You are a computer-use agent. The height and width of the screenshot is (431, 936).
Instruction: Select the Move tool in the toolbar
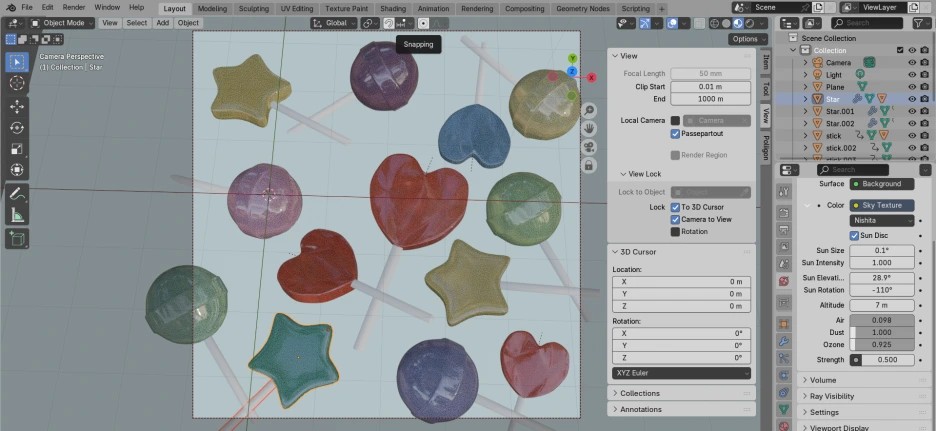(x=17, y=106)
